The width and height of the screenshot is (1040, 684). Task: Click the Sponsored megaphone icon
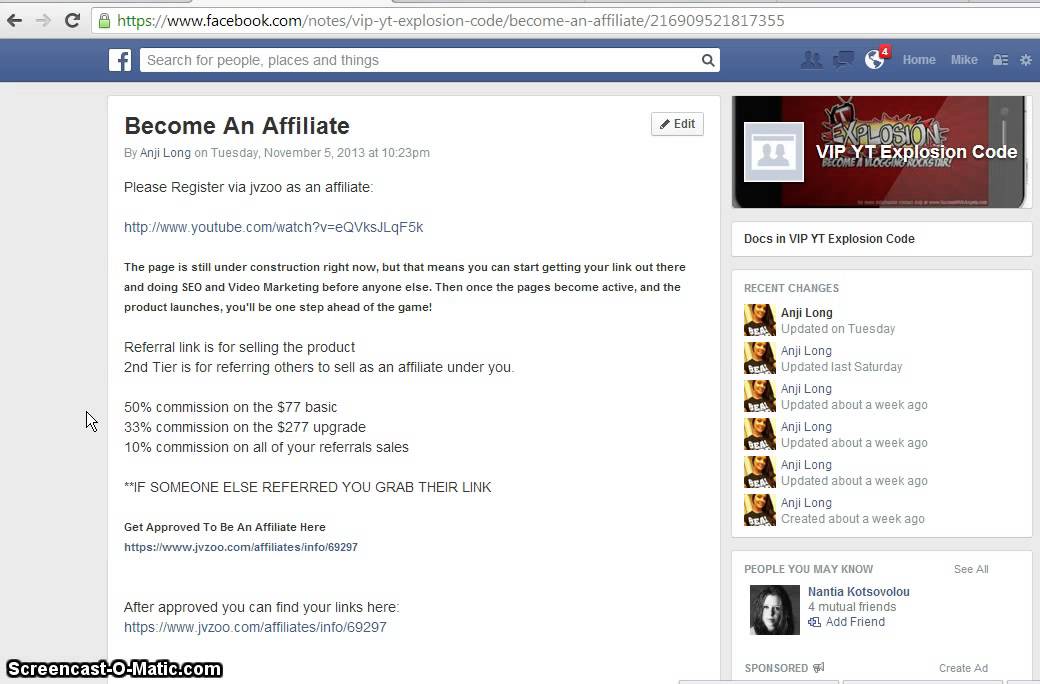pyautogui.click(x=818, y=667)
